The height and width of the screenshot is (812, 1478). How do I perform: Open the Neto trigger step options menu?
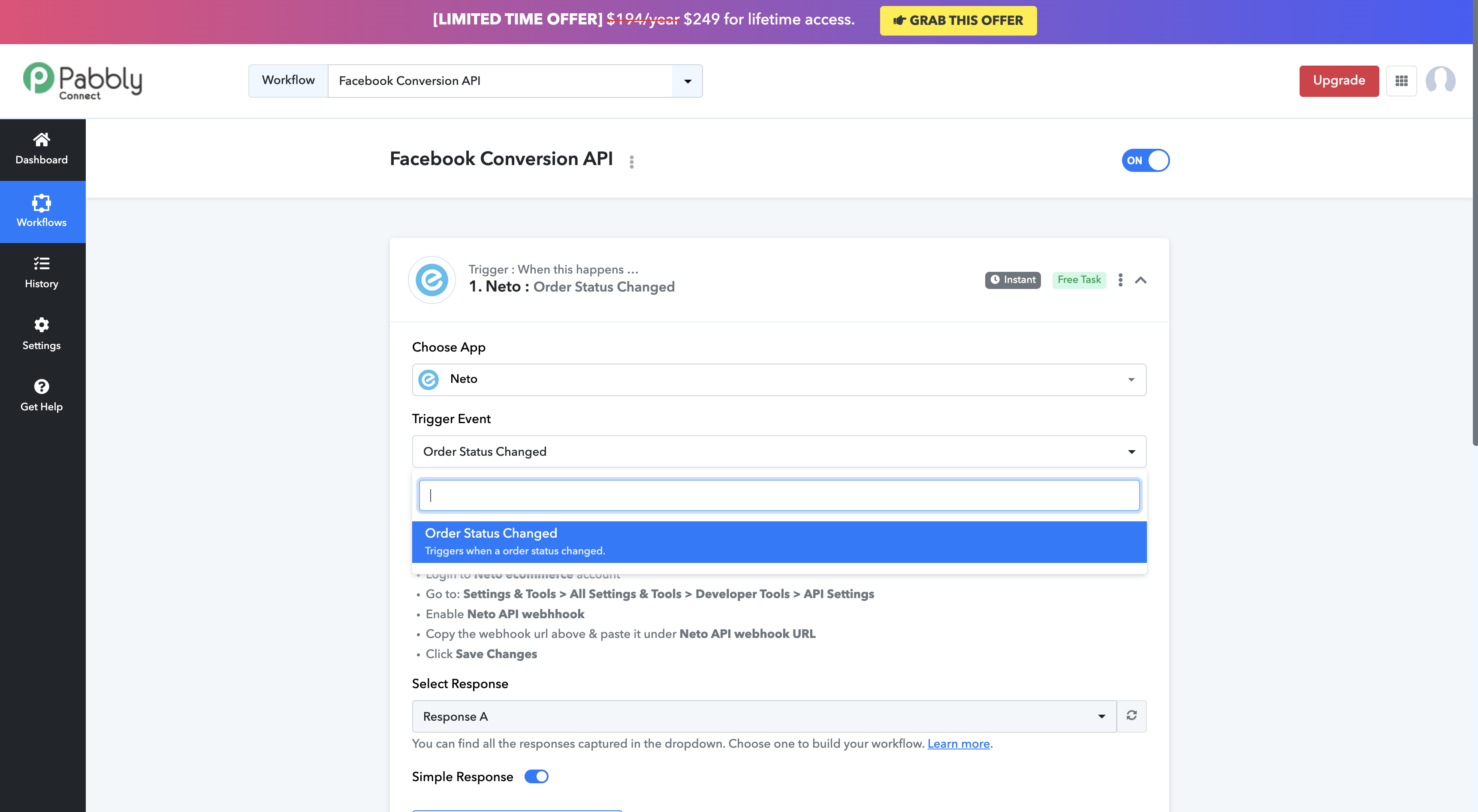click(x=1121, y=280)
